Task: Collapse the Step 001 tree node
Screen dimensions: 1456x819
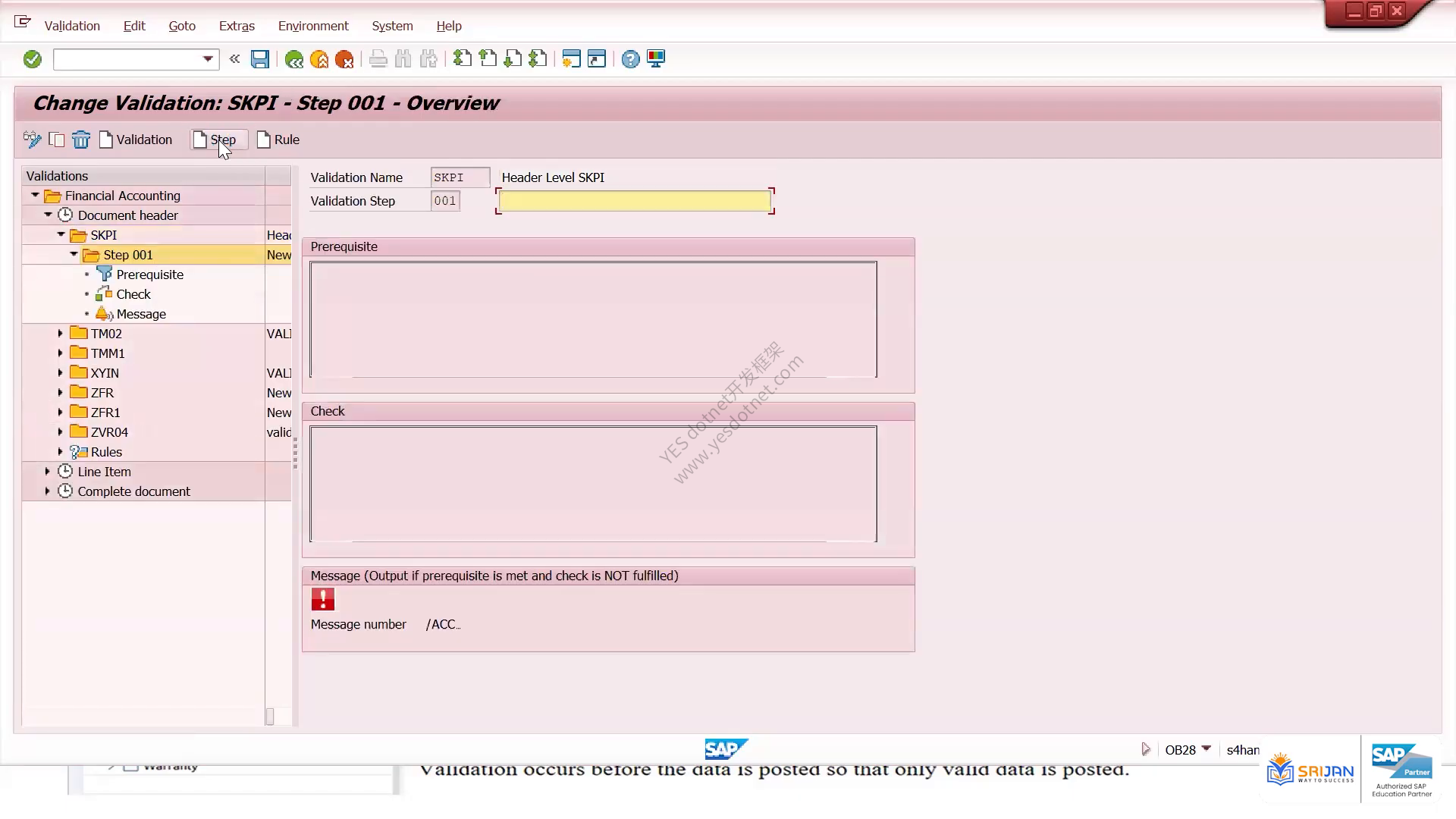Action: coord(74,255)
